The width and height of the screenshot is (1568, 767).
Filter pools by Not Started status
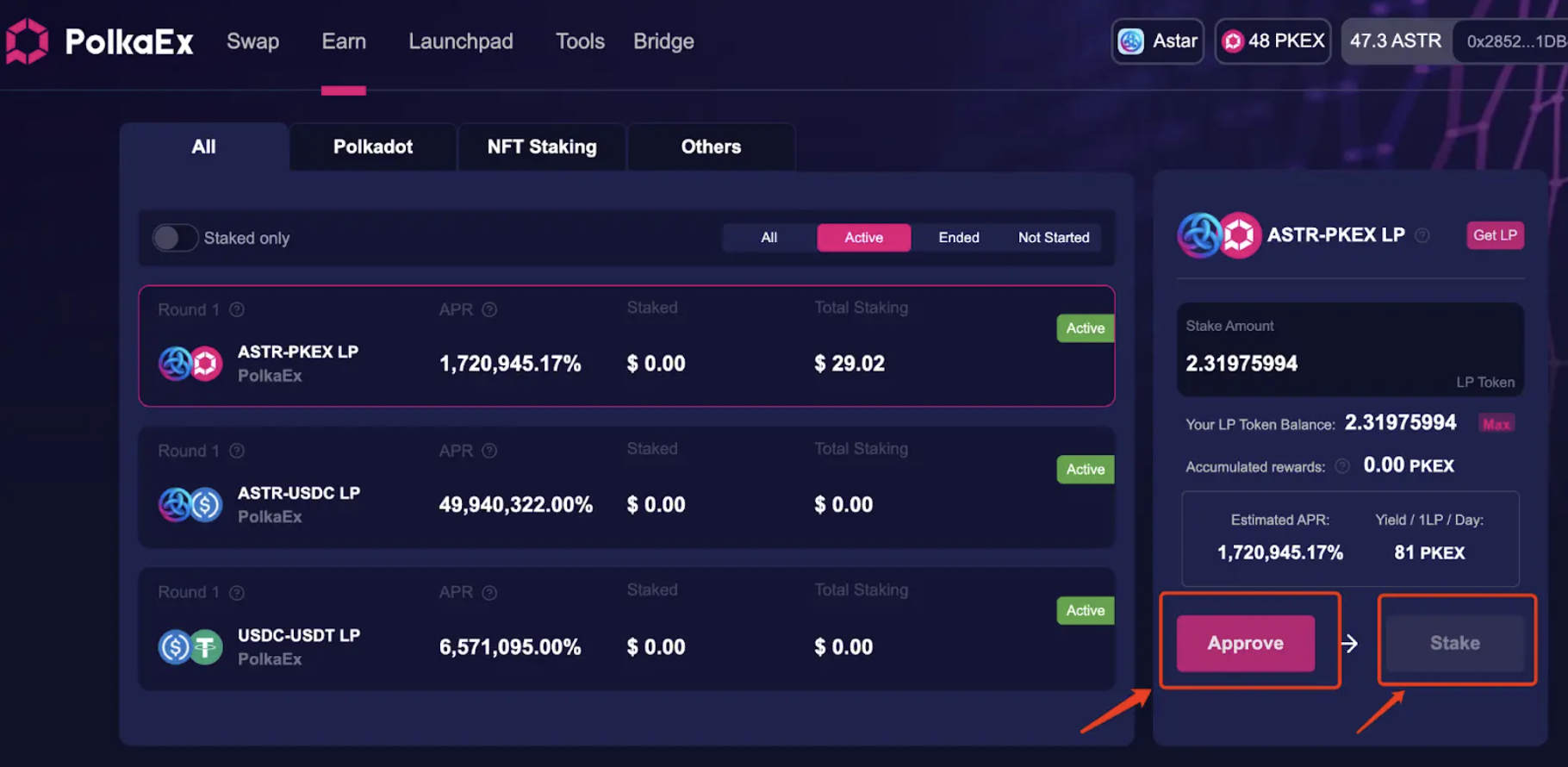[x=1054, y=237]
